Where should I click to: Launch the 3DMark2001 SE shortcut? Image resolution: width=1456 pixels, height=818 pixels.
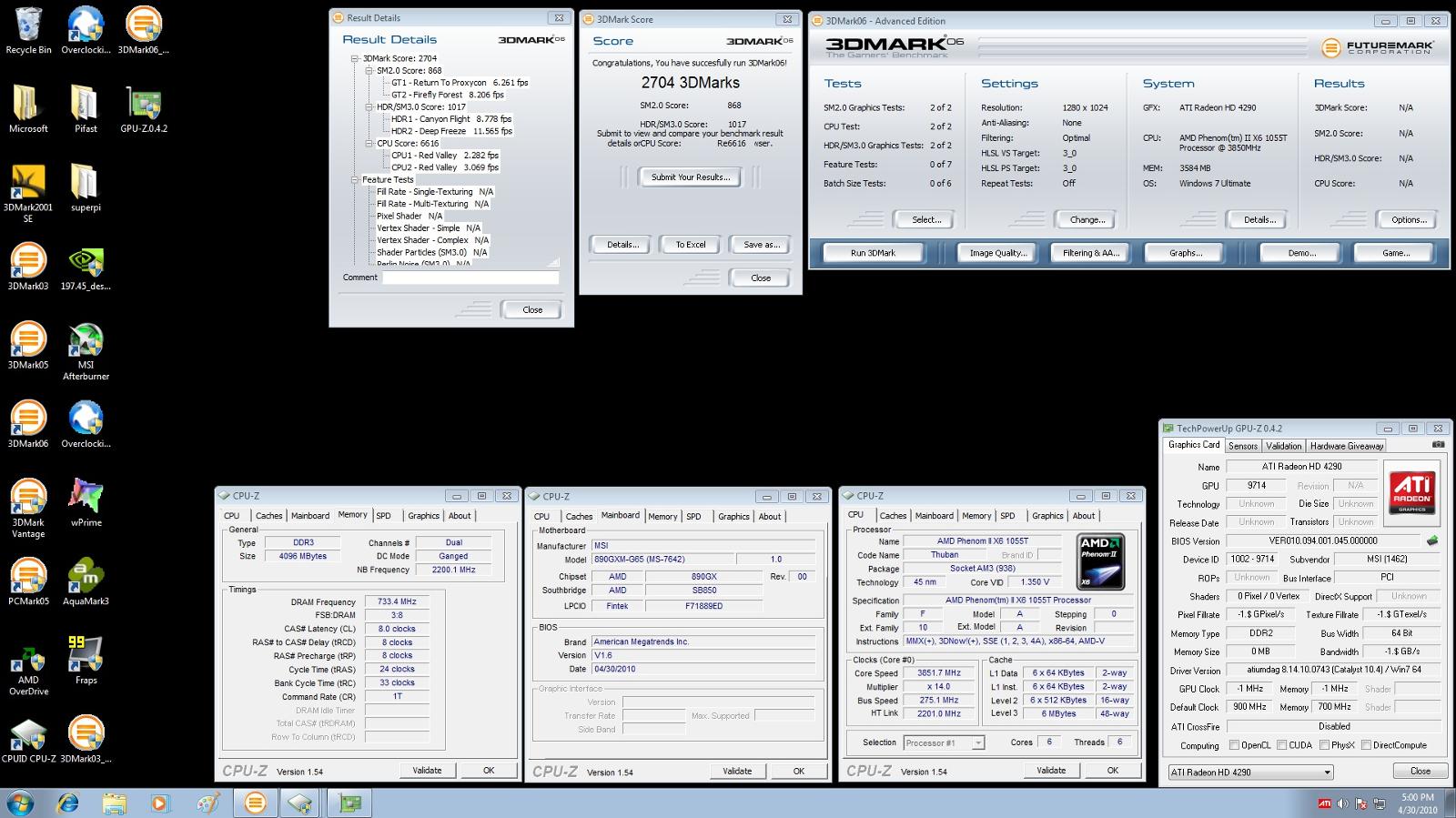tap(28, 193)
